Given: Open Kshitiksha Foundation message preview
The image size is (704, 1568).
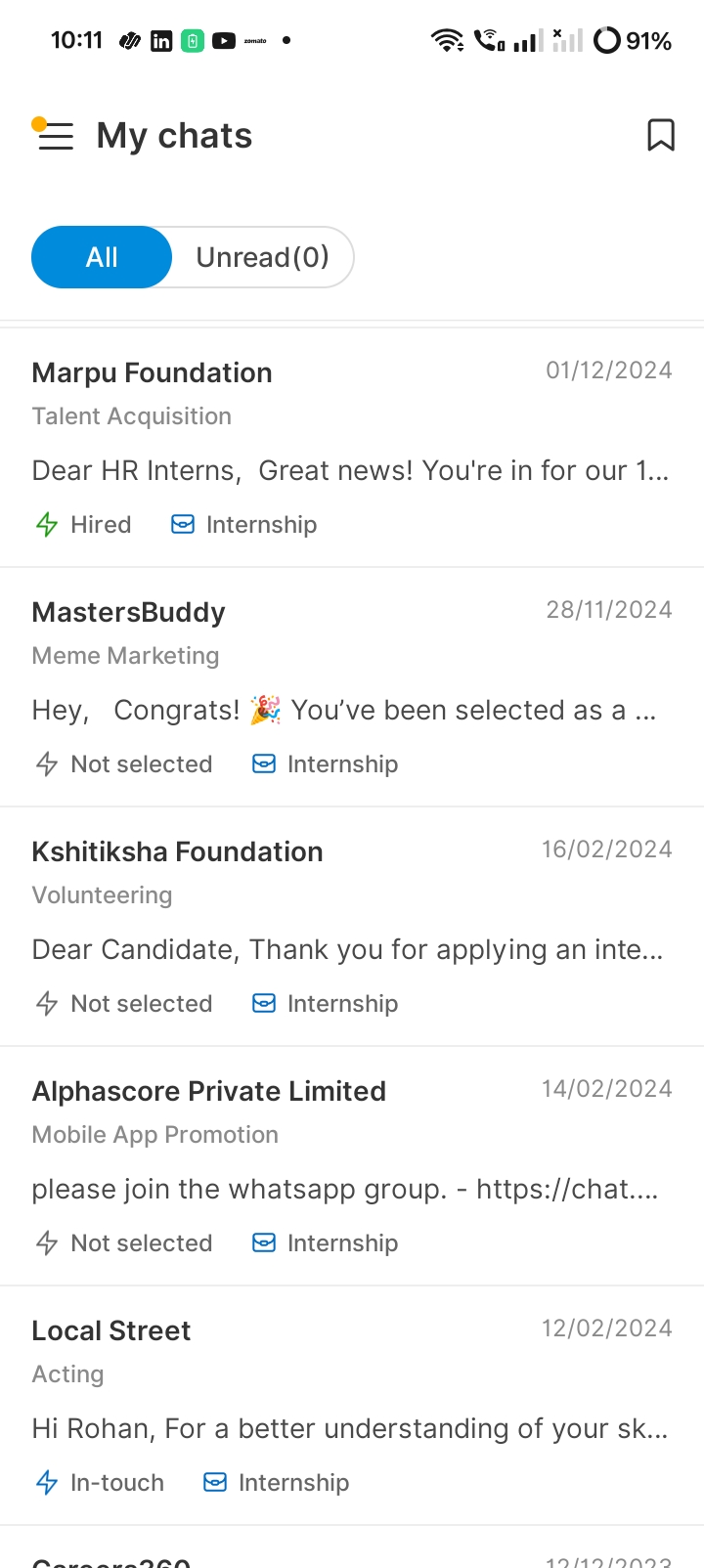Looking at the screenshot, I should [x=347, y=950].
